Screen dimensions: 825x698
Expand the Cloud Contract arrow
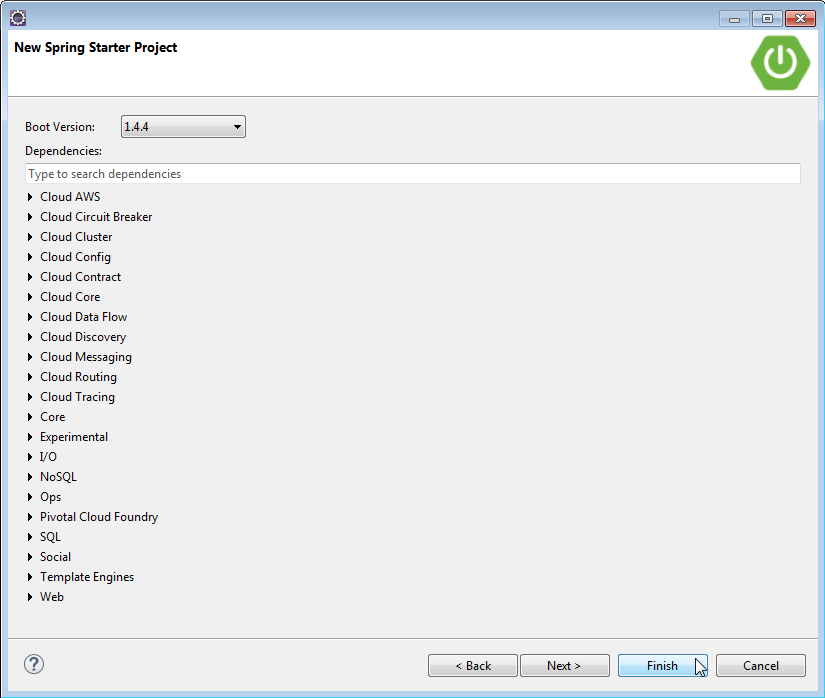(x=30, y=277)
